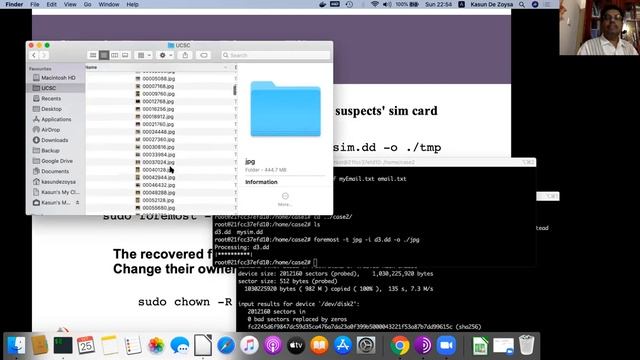Image resolution: width=640 pixels, height=360 pixels.
Task: Select file 00048288.jpg
Action: (x=158, y=193)
